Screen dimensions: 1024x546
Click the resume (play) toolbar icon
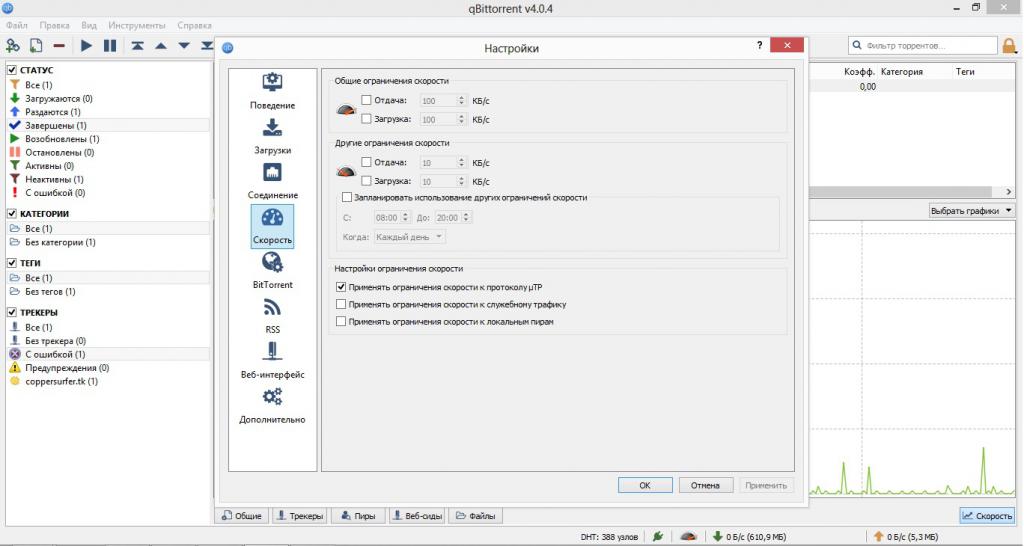click(x=86, y=46)
